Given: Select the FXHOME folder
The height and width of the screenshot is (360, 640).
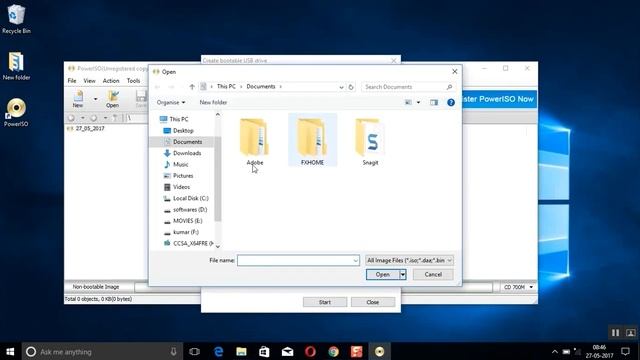Looking at the screenshot, I should [x=312, y=141].
